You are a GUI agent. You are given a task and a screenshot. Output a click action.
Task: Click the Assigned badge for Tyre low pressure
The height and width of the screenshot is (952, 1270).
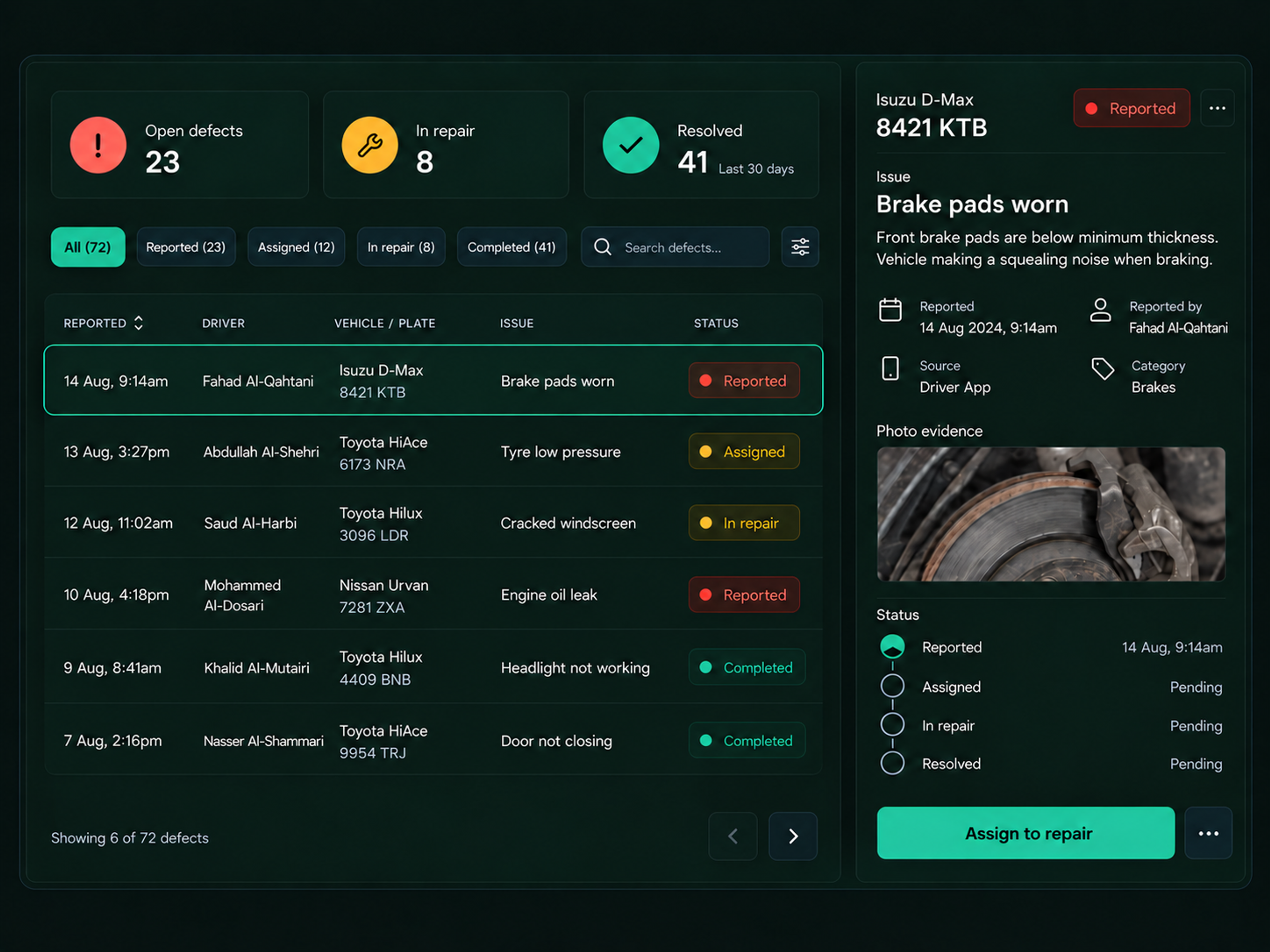click(744, 452)
